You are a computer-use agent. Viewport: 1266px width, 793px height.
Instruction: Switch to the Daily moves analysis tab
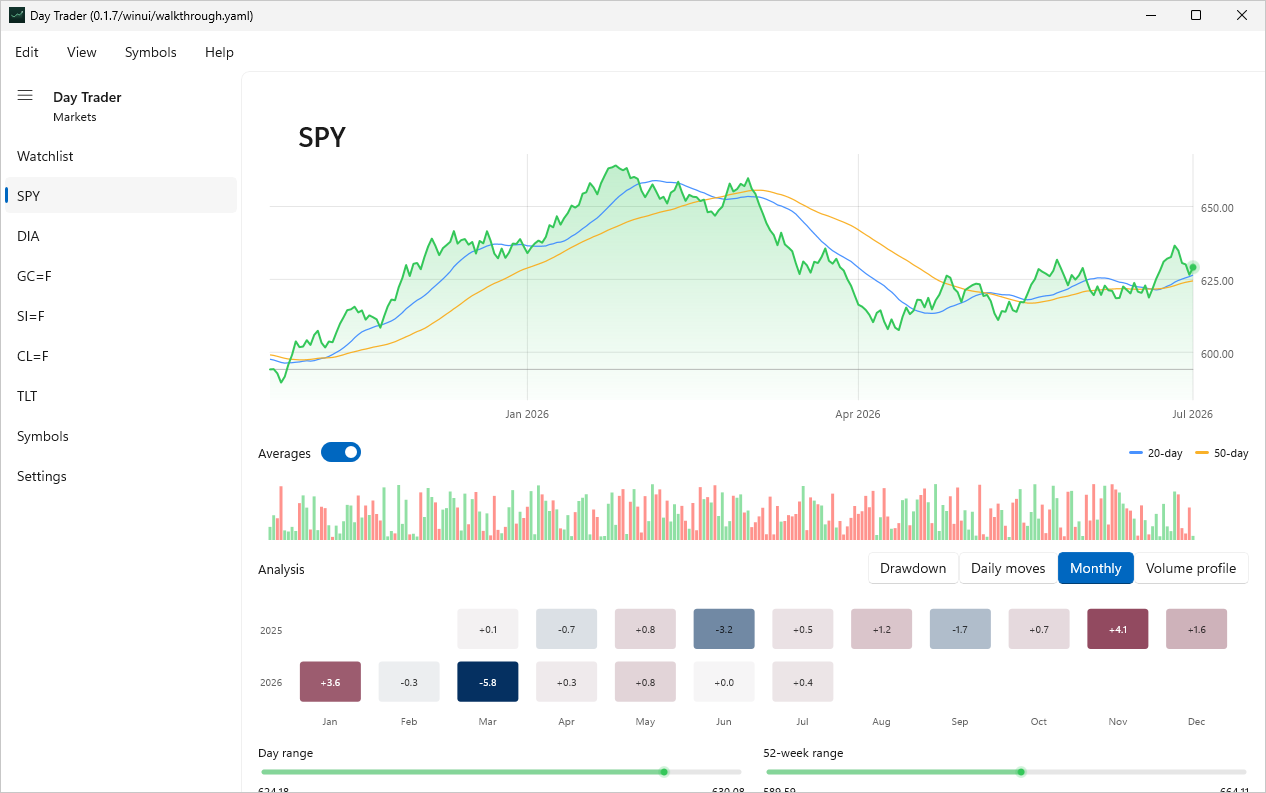pyautogui.click(x=1008, y=568)
